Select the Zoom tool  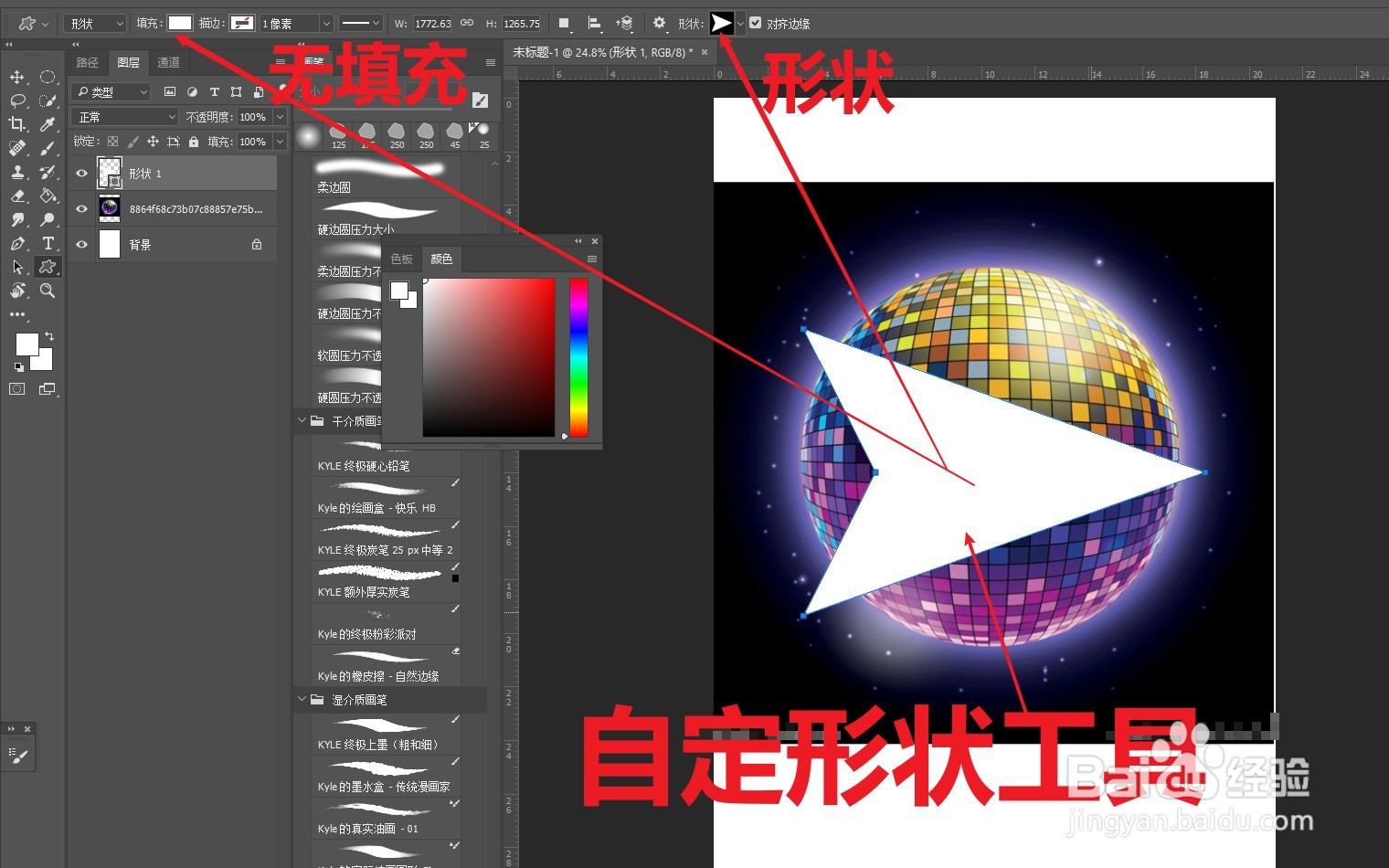click(48, 291)
